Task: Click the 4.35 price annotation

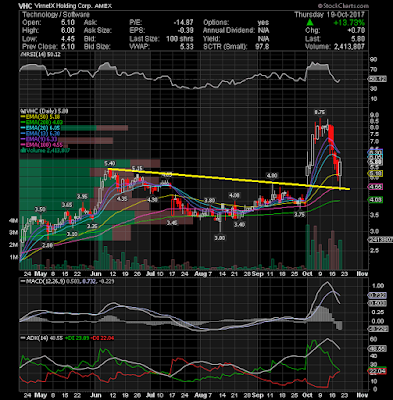Action: click(x=122, y=199)
